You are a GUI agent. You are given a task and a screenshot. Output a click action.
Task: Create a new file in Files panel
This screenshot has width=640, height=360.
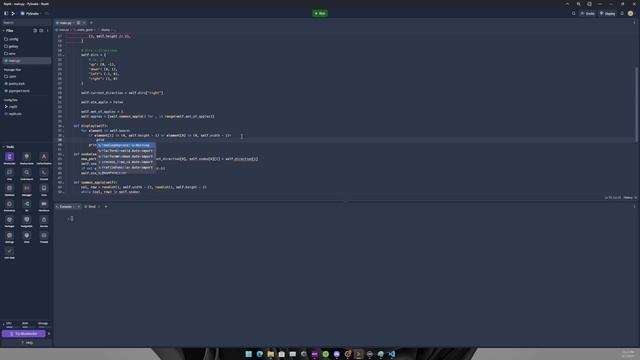coord(35,31)
